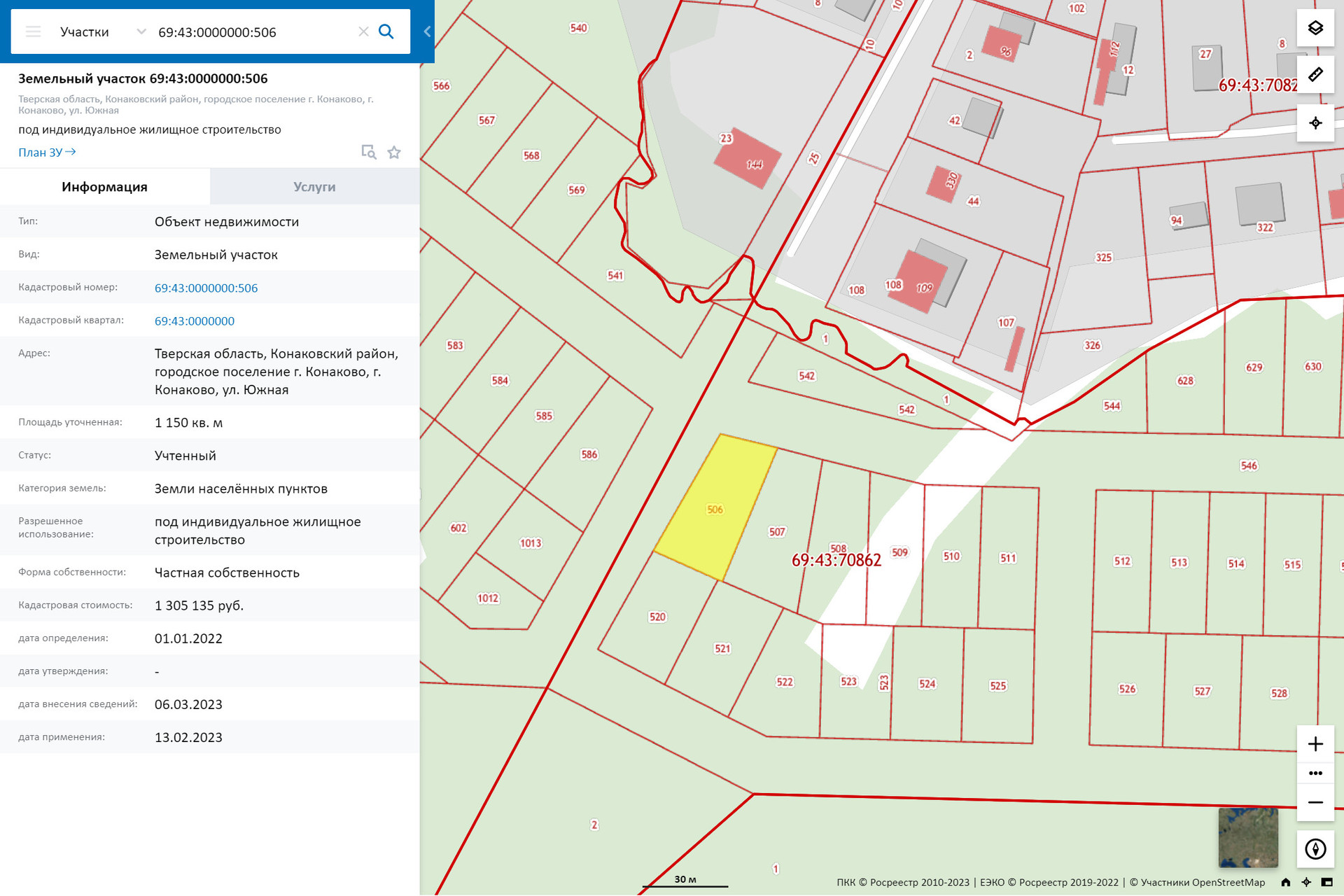This screenshot has width=1344, height=896.
Task: Click the search magnifier icon
Action: tap(386, 31)
